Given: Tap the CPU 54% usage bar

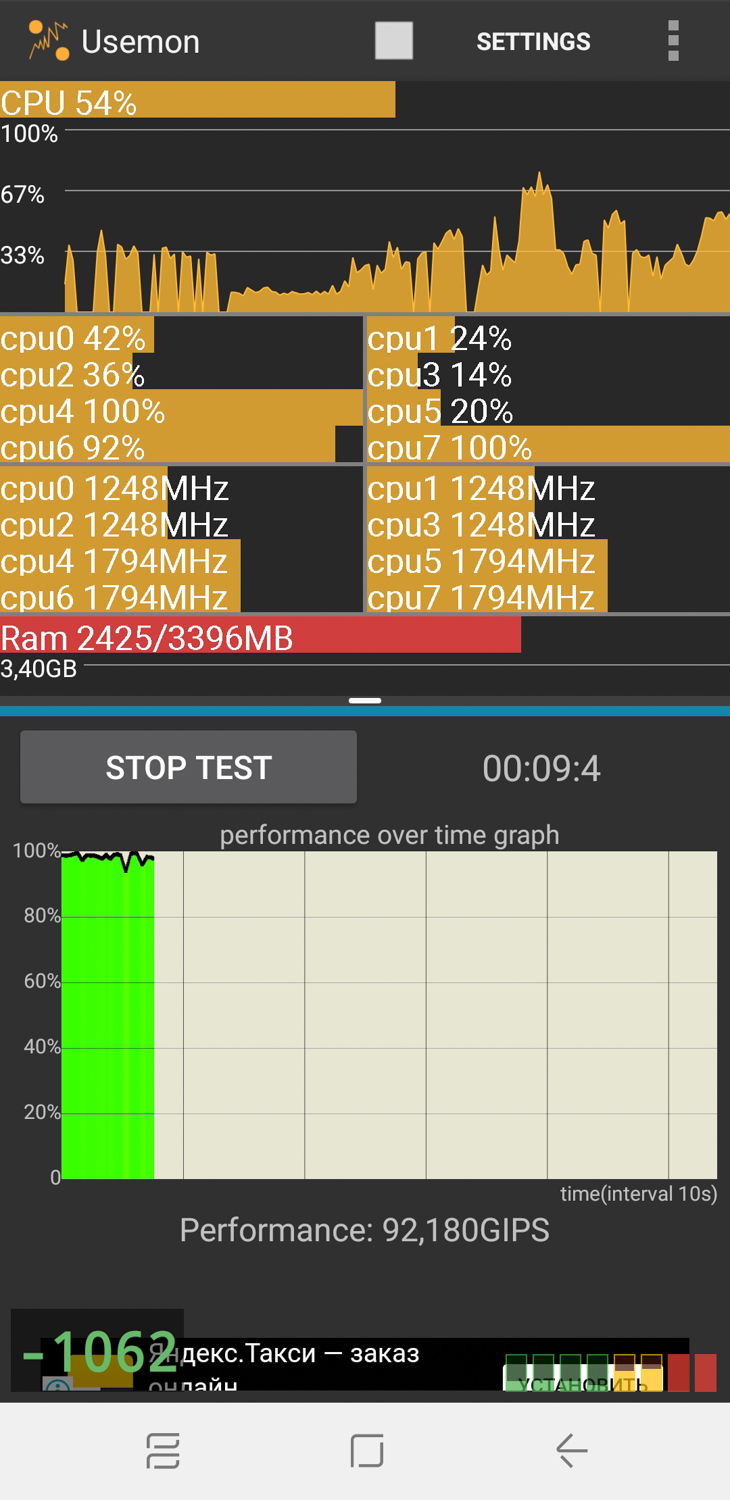Looking at the screenshot, I should [198, 100].
